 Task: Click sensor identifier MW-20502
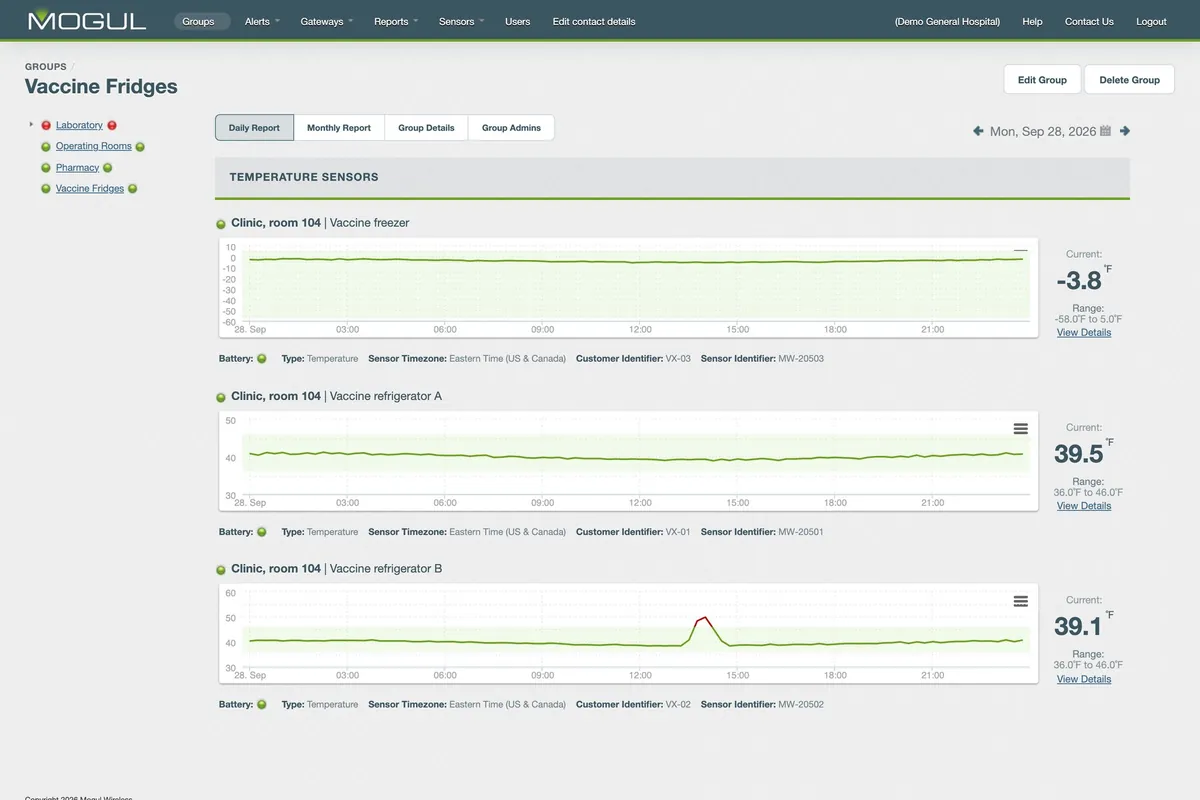[801, 704]
